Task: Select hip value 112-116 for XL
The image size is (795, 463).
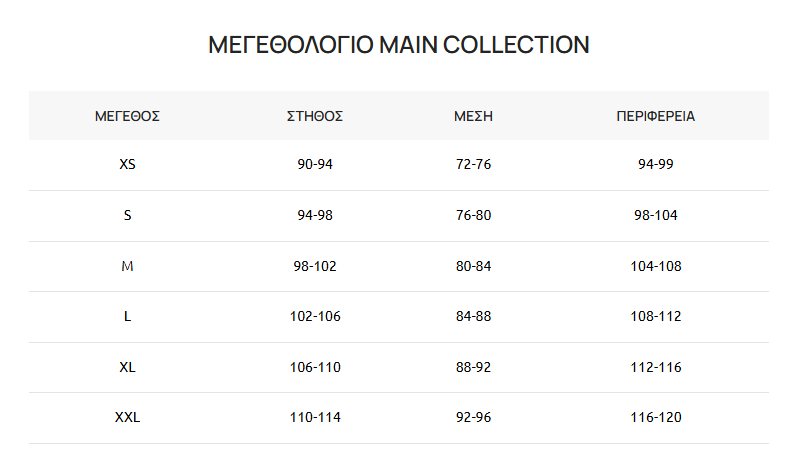Action: (x=656, y=367)
